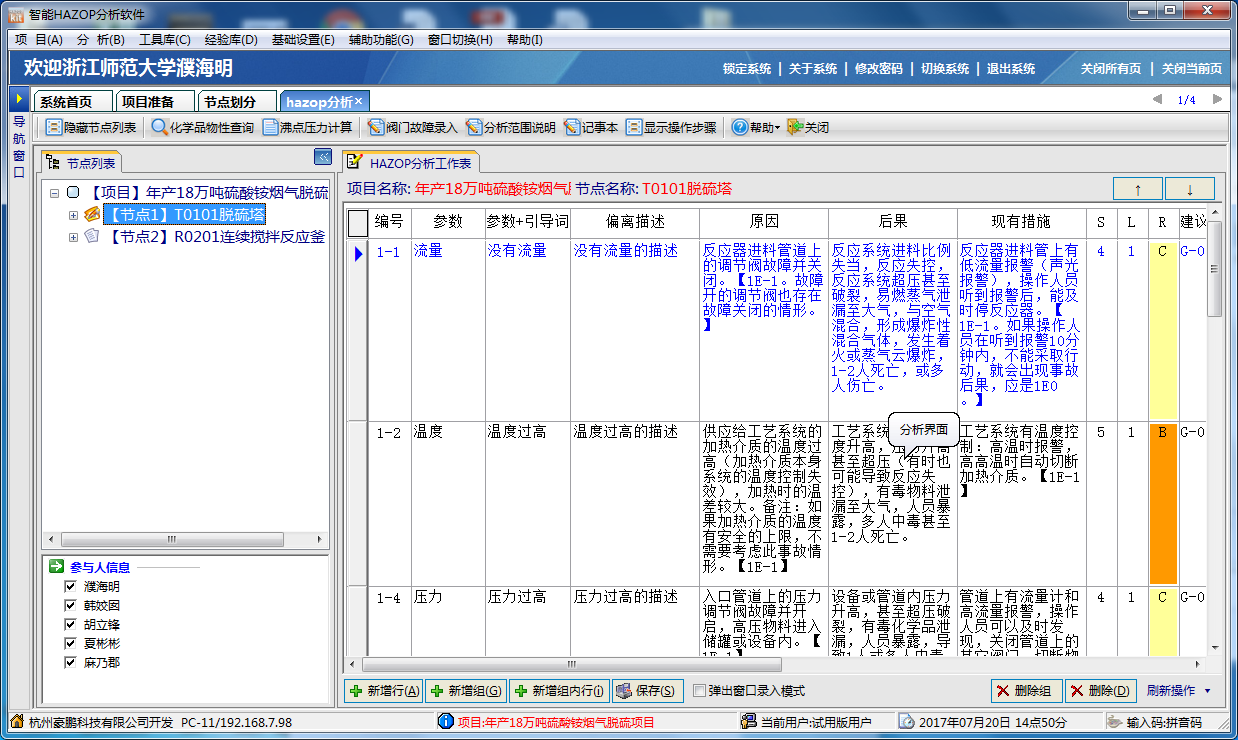Click the 新增行(A) button
The image size is (1238, 740).
(384, 691)
